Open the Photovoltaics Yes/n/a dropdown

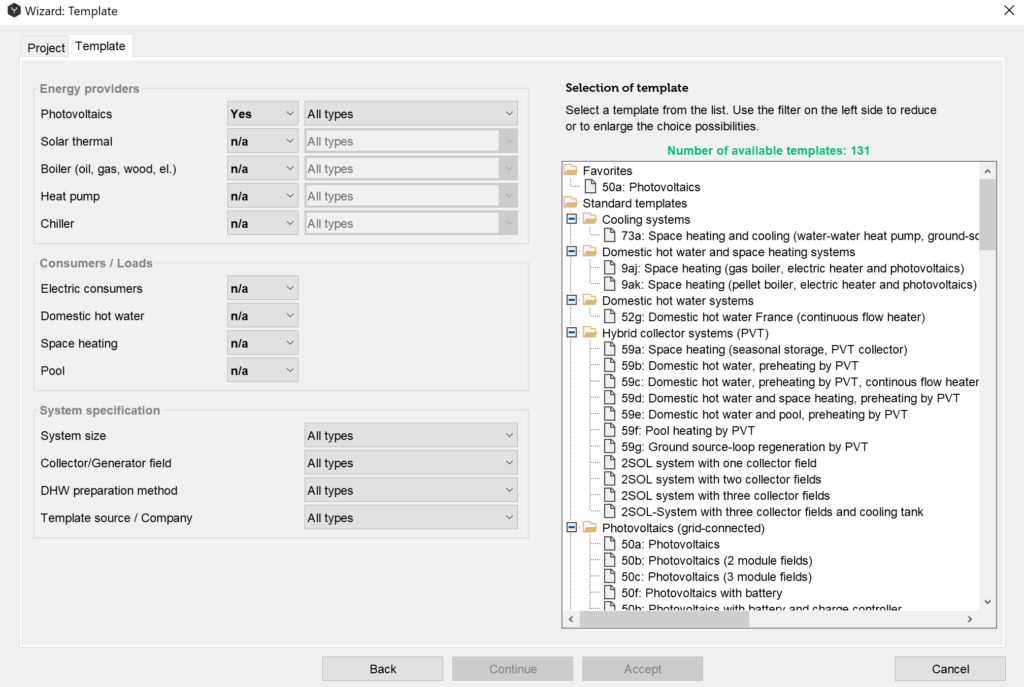[263, 114]
